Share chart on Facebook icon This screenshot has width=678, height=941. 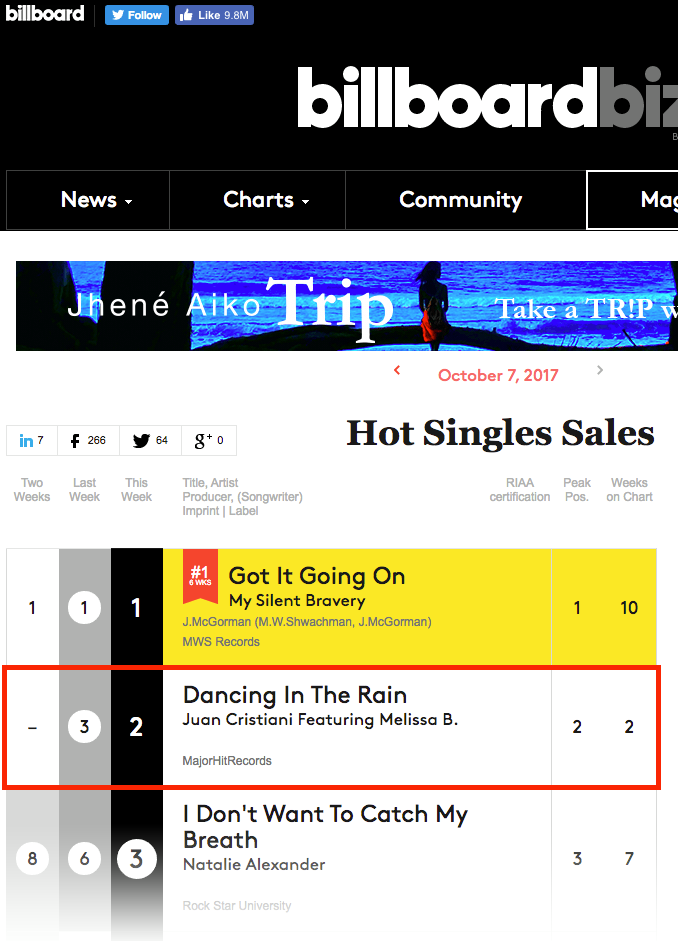[x=89, y=441]
